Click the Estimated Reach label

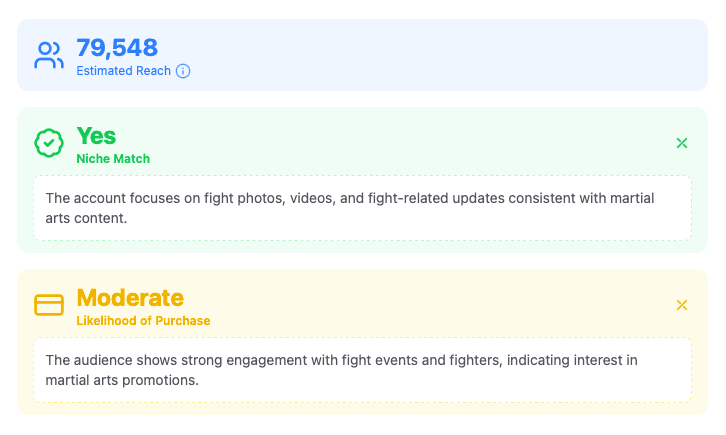click(124, 71)
